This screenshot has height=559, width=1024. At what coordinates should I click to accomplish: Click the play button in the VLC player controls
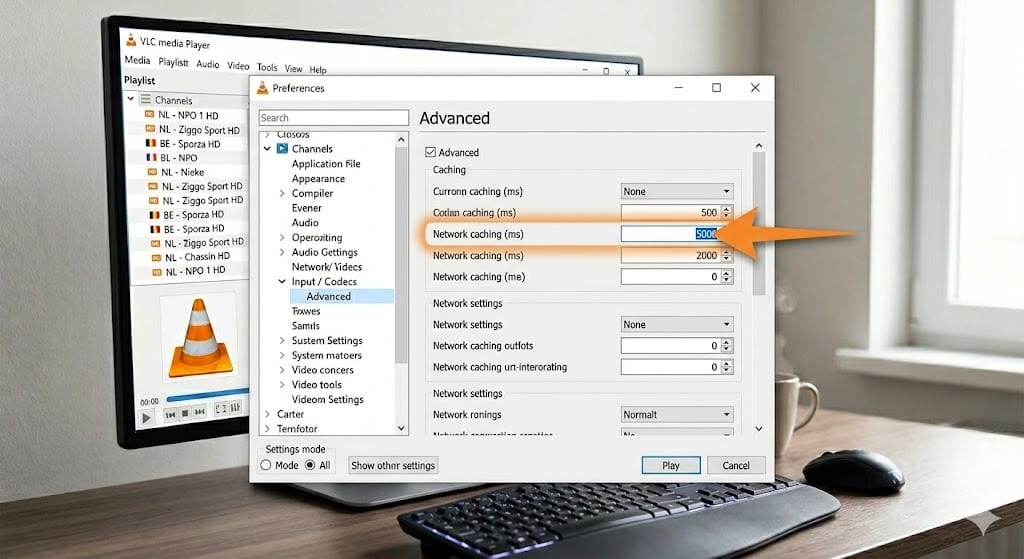(x=146, y=418)
